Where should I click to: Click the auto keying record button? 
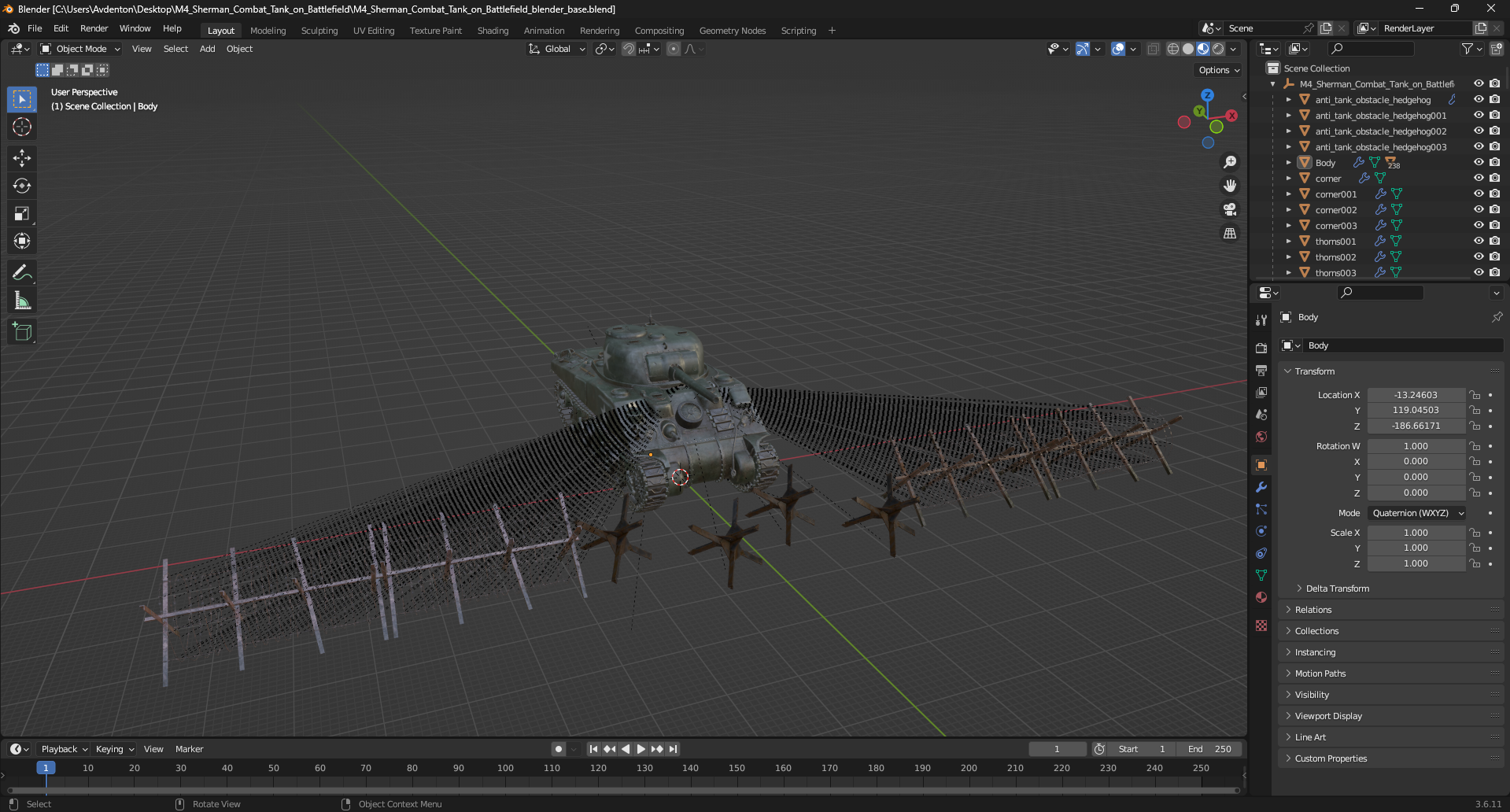[x=558, y=749]
